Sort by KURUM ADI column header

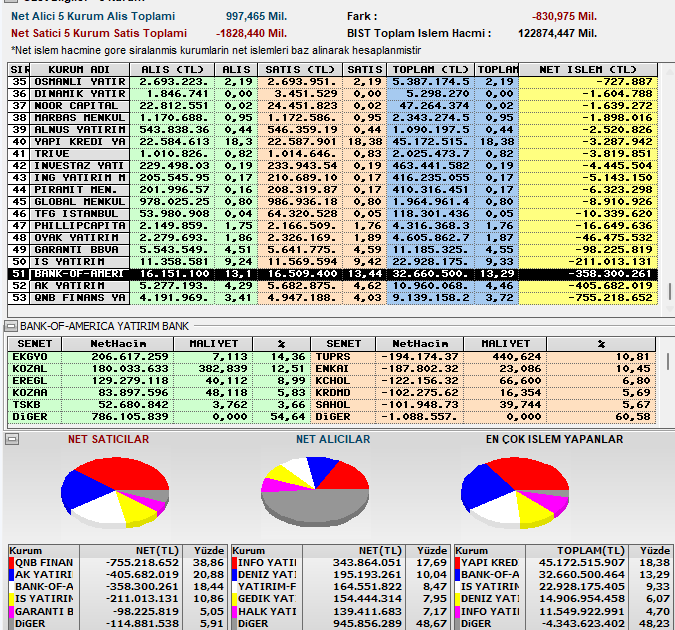(x=79, y=69)
